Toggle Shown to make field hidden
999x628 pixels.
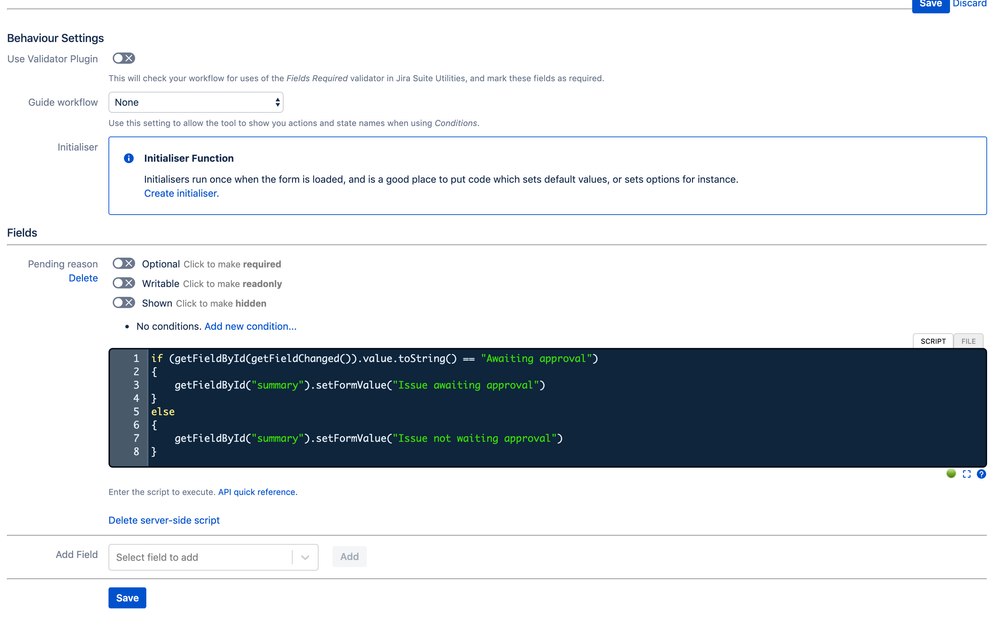coord(123,303)
